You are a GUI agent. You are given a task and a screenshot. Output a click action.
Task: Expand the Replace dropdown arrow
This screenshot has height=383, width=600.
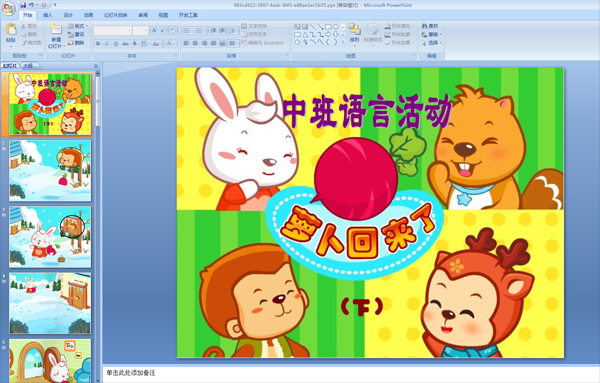click(x=441, y=34)
